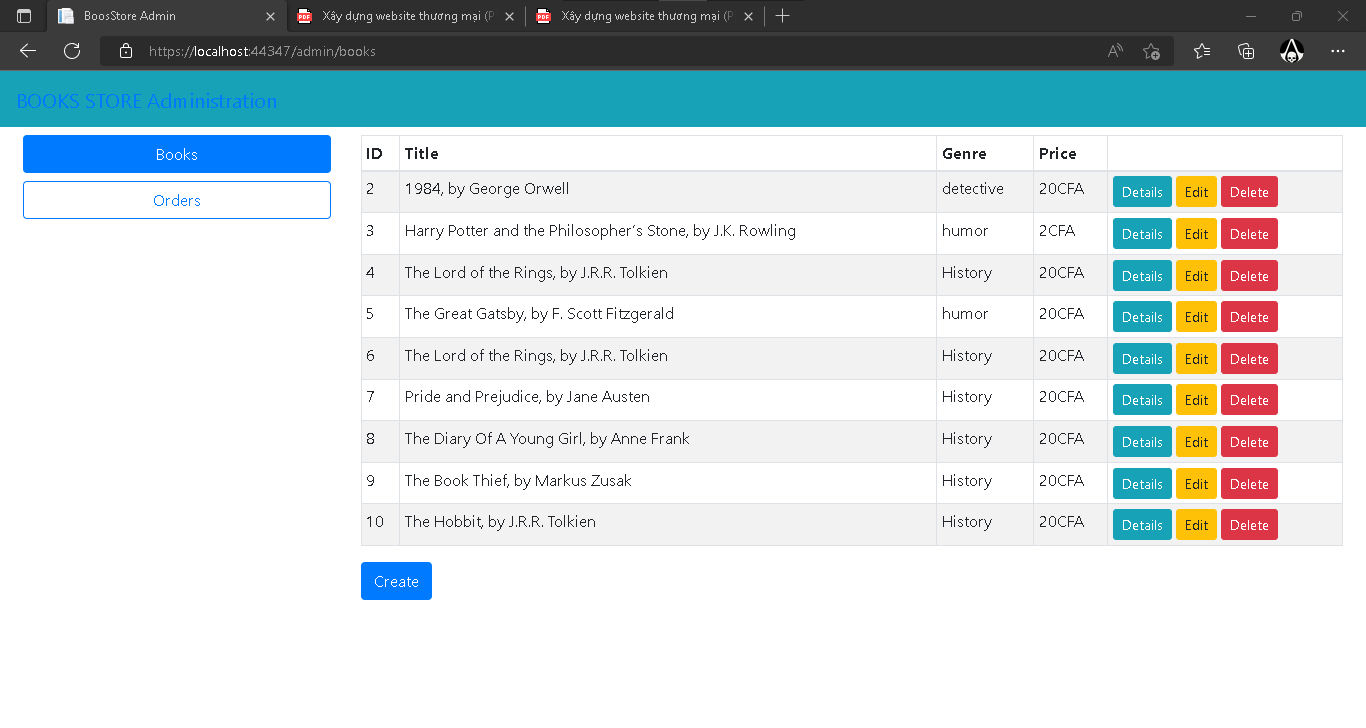The image size is (1366, 728).
Task: Open the browser profile avatar
Action: [x=1292, y=51]
